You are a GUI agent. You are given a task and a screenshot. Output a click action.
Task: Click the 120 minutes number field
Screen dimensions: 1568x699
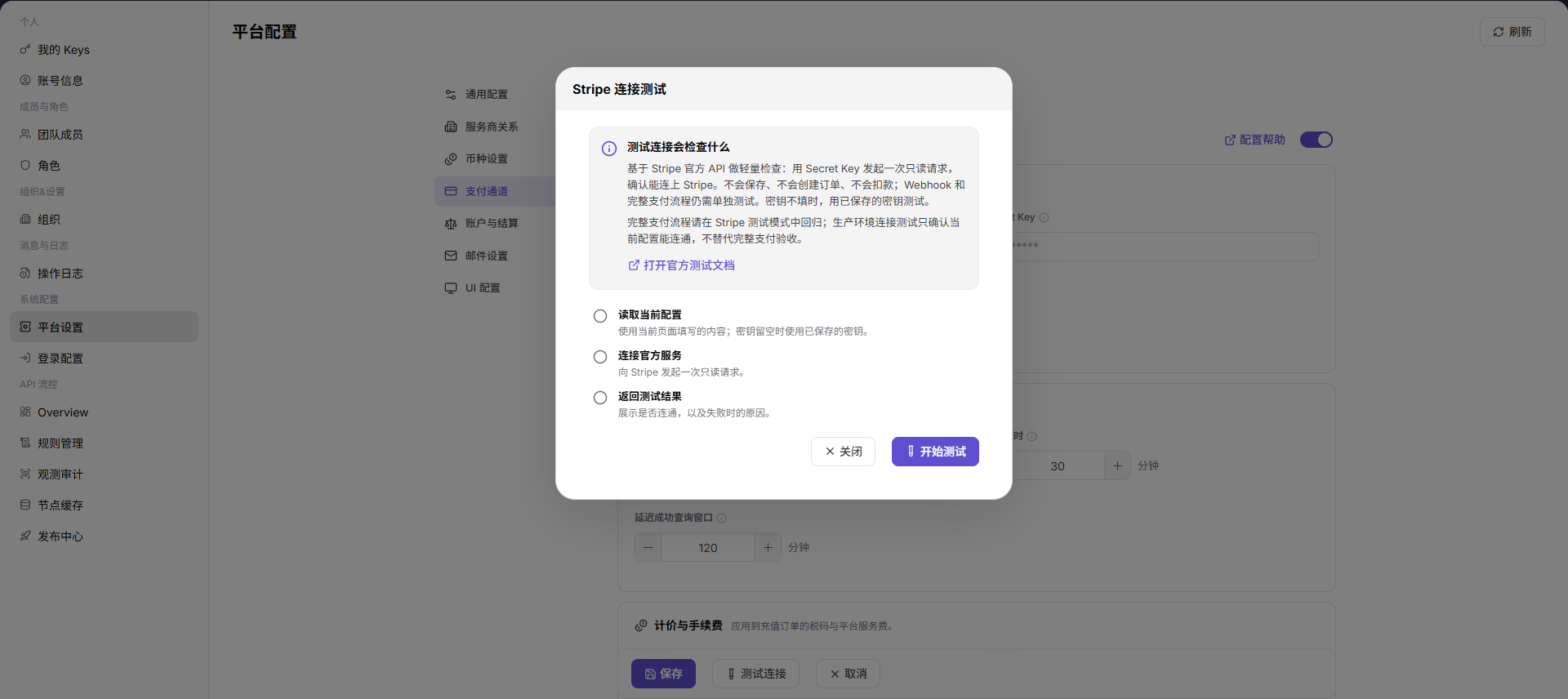click(708, 547)
